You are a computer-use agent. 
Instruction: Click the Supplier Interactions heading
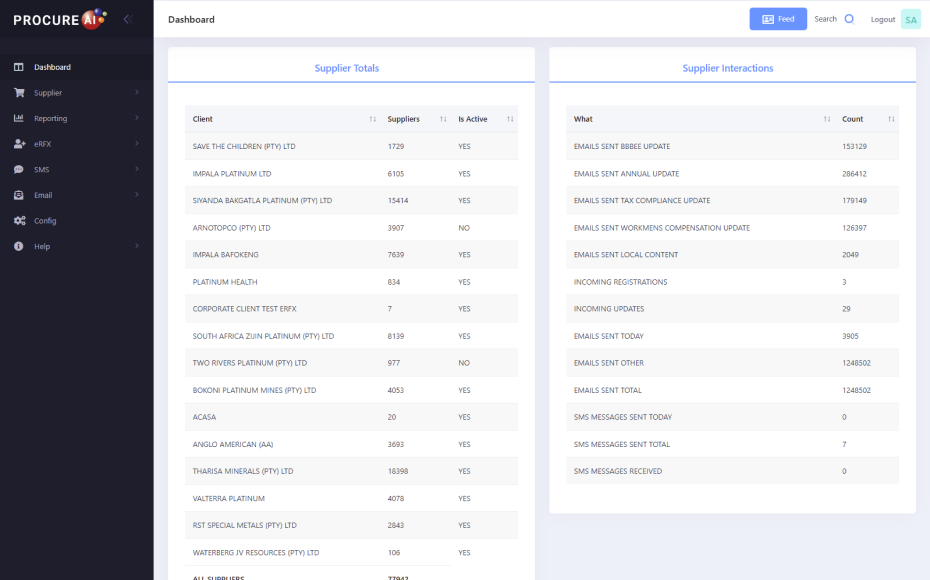728,68
